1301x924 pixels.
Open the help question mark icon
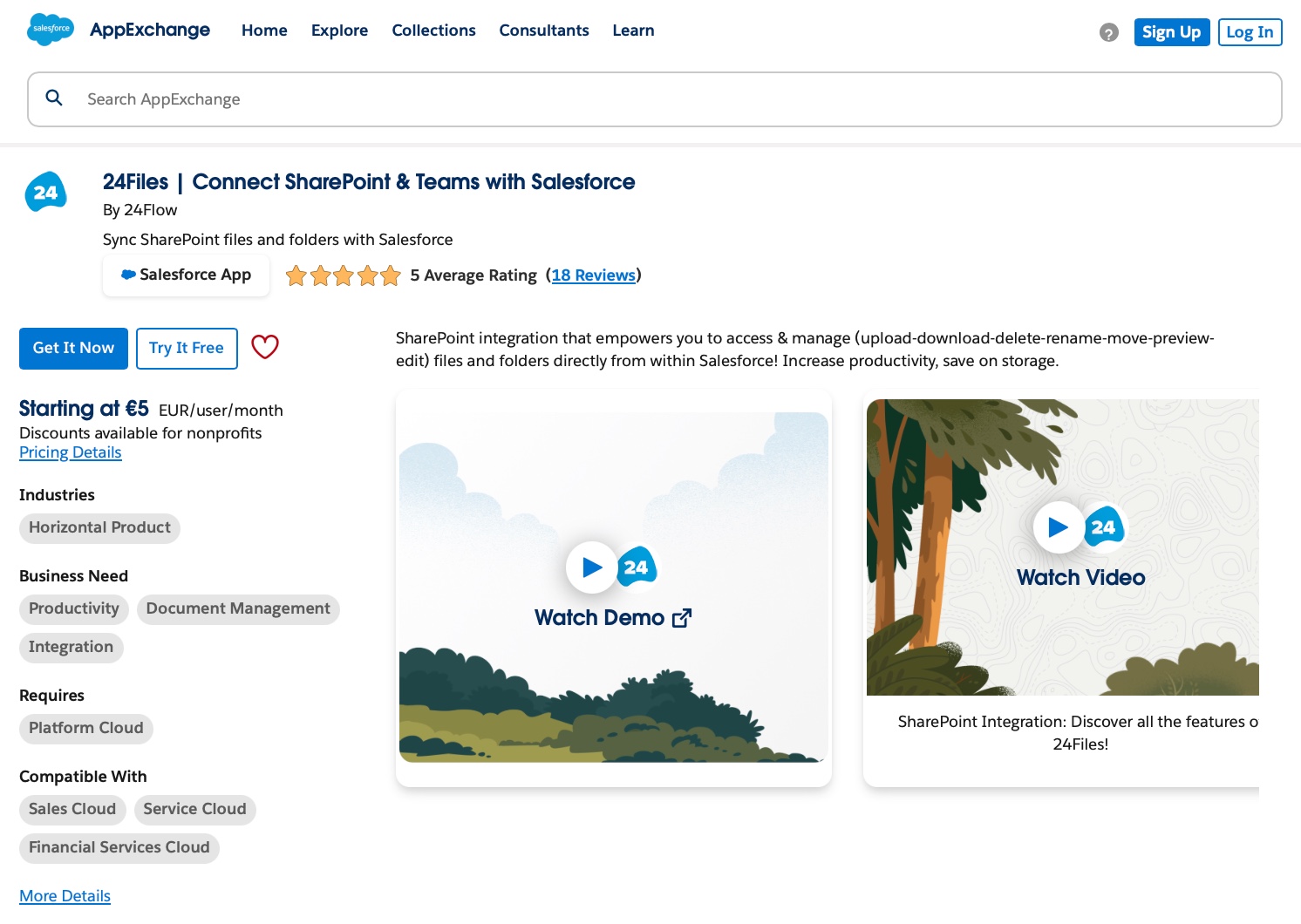[1108, 32]
